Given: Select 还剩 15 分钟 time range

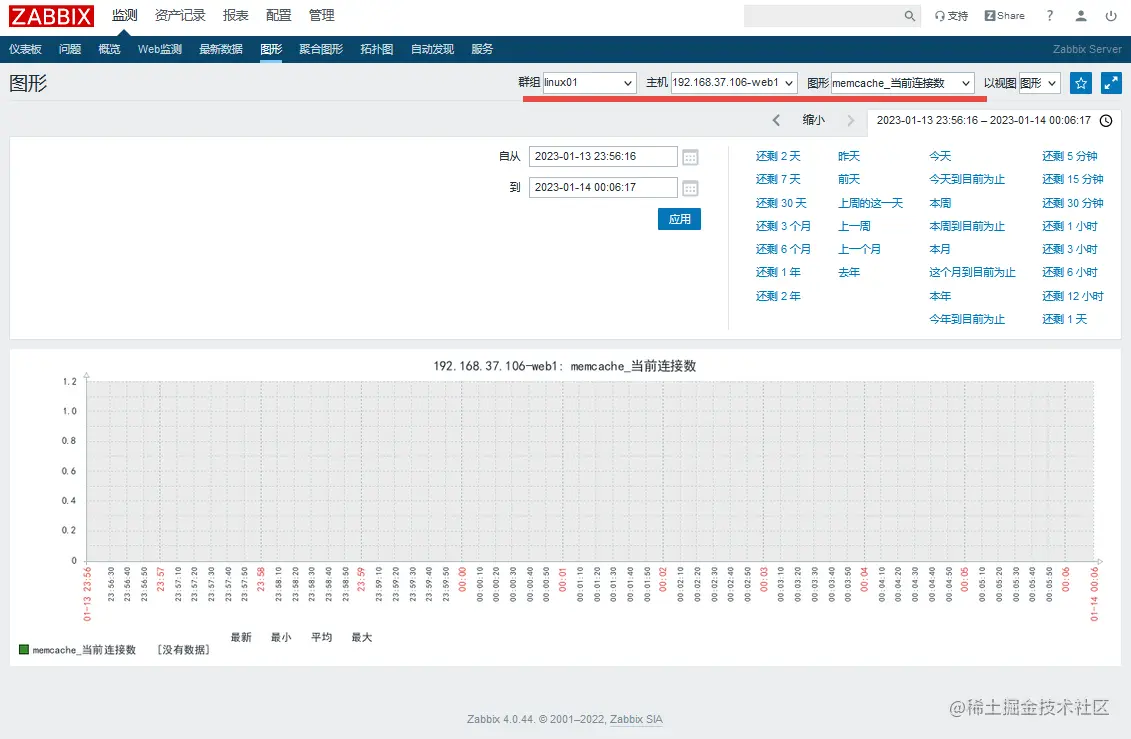Looking at the screenshot, I should 1073,179.
